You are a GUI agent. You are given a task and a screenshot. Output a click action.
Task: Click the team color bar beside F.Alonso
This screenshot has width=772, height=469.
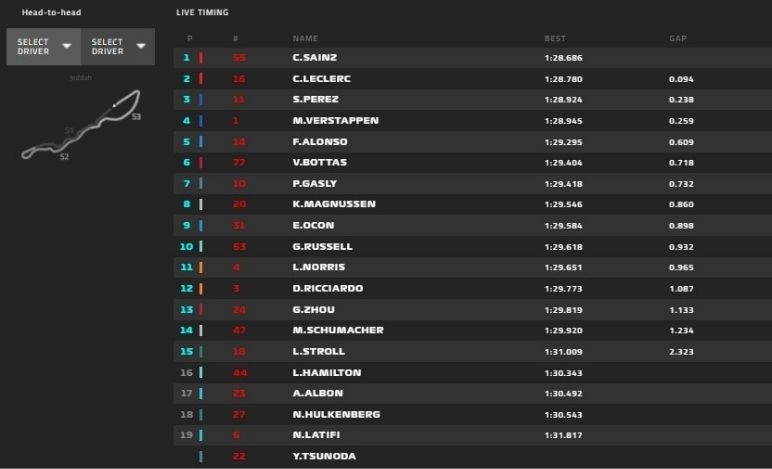tap(201, 142)
